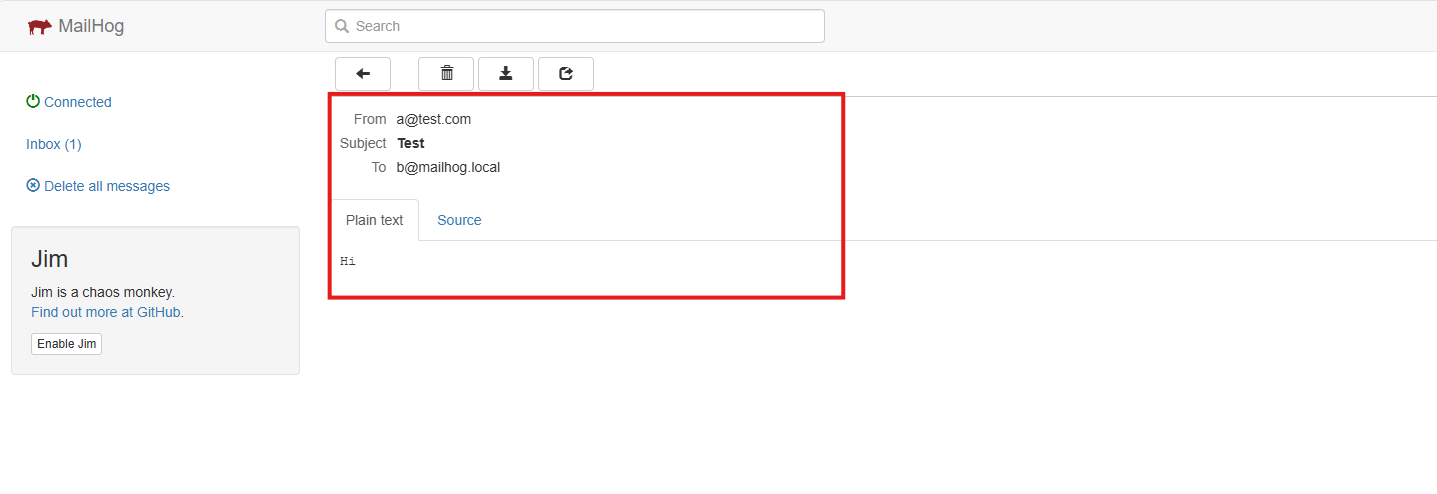Click the MailHog pig logo icon
Image resolution: width=1437 pixels, height=494 pixels.
pyautogui.click(x=39, y=27)
